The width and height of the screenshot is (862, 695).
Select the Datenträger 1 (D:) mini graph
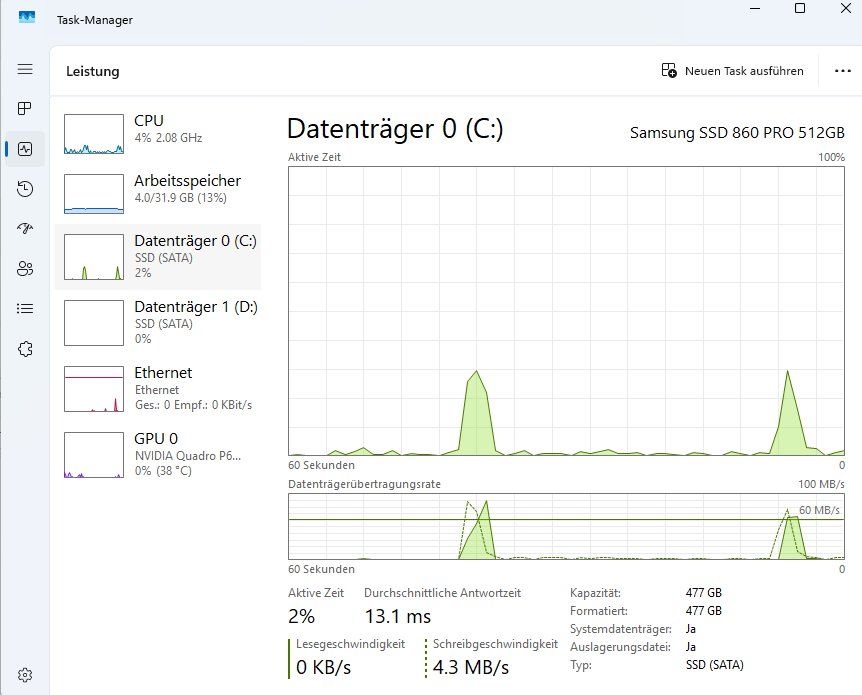(x=94, y=323)
